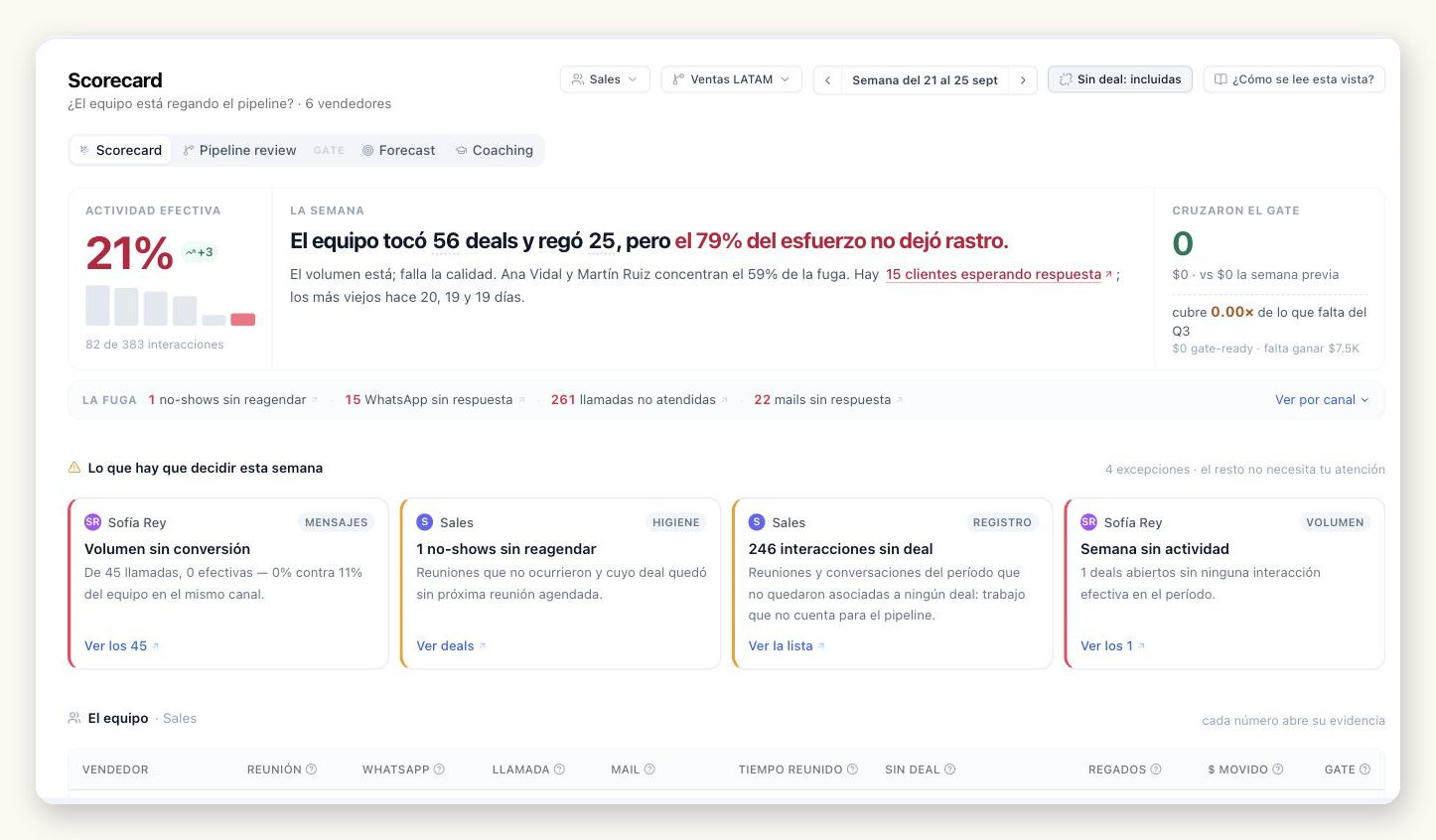The height and width of the screenshot is (840, 1436).
Task: Click the warning icon beside Lo que hay que decidir
Action: [74, 468]
